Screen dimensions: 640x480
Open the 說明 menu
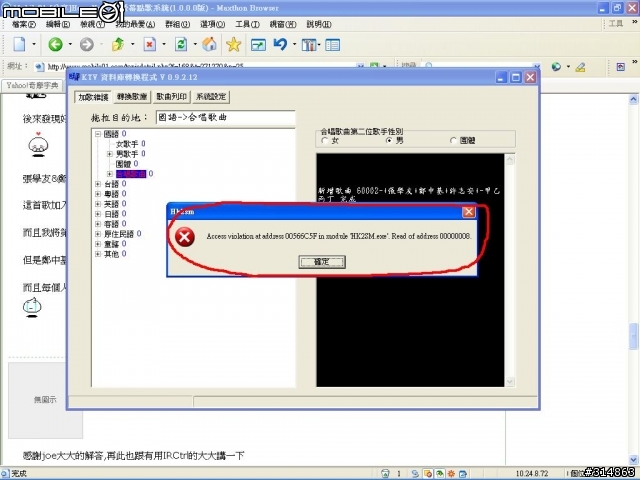click(319, 24)
